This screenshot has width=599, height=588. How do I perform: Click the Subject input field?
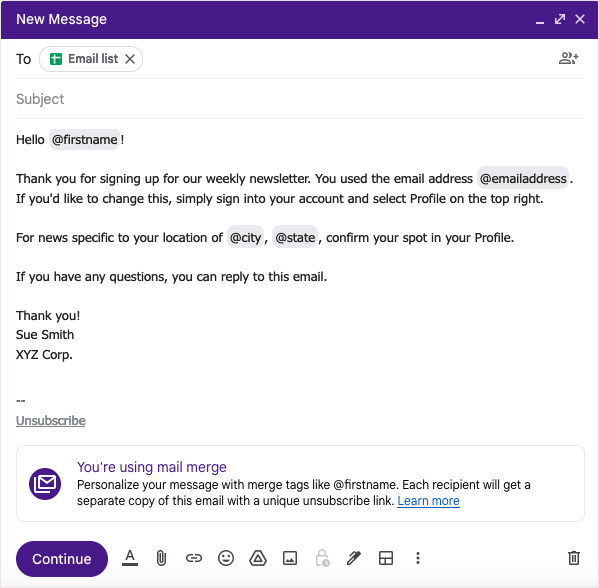click(x=300, y=99)
